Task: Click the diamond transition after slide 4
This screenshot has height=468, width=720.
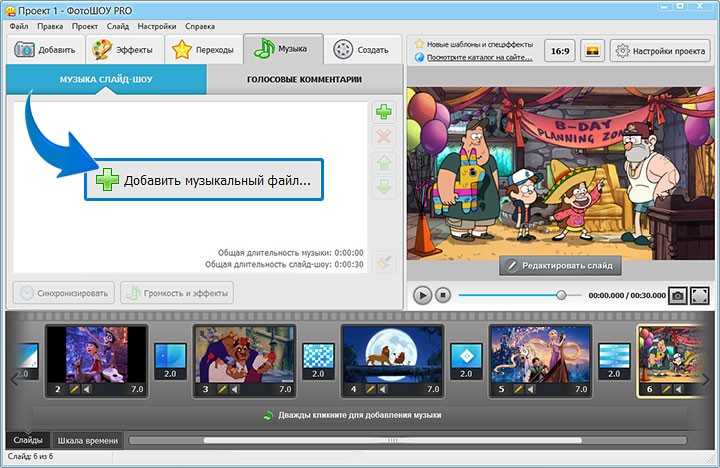Action: (x=466, y=361)
